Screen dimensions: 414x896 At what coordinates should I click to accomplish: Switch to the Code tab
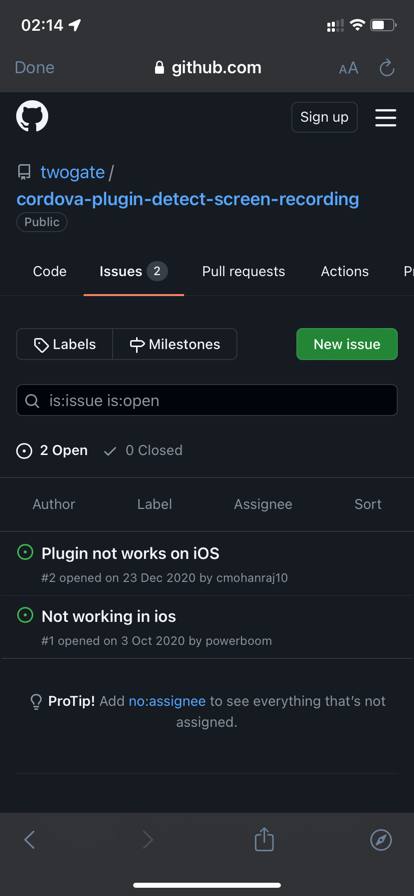click(x=50, y=271)
